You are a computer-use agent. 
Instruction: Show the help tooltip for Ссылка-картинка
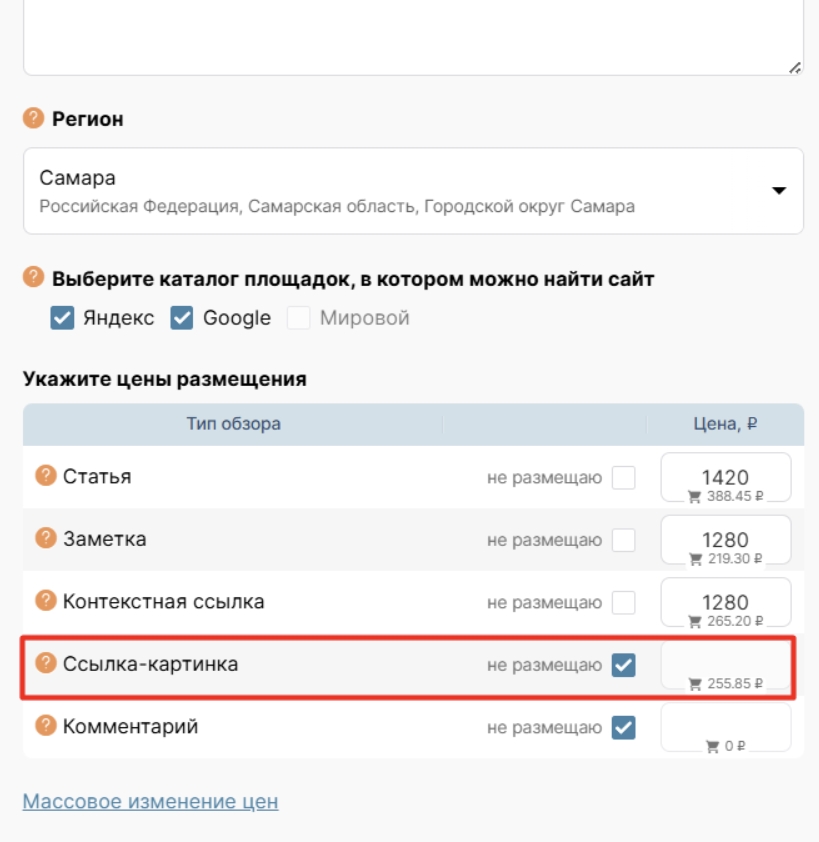[45, 662]
